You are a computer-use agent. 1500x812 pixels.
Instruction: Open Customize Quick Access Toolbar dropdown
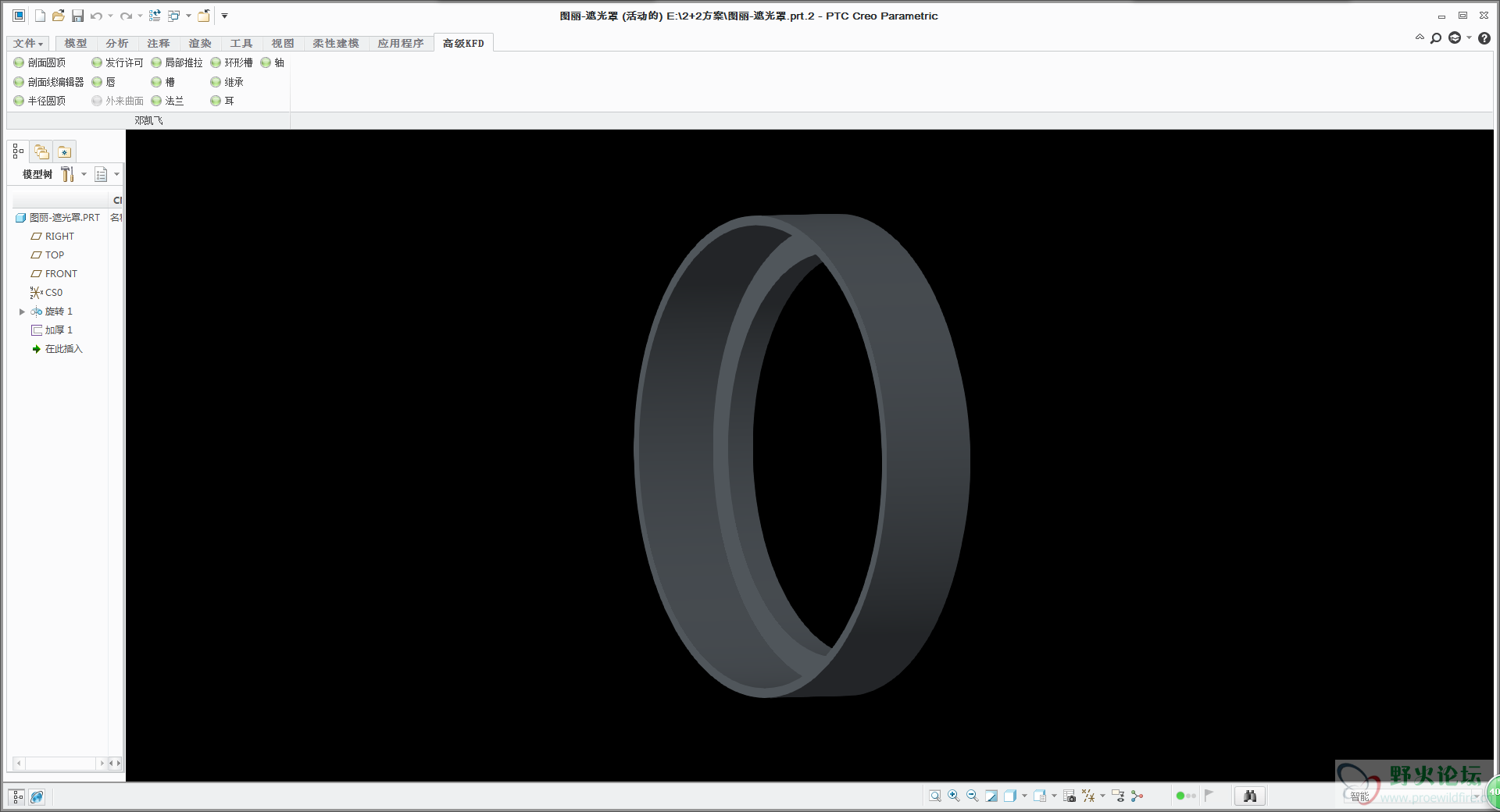pyautogui.click(x=224, y=16)
